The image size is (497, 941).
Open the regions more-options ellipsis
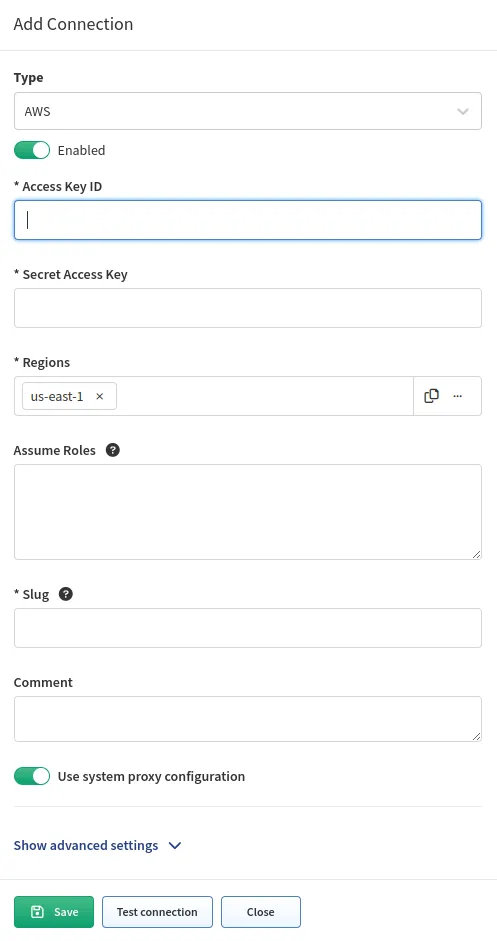457,396
